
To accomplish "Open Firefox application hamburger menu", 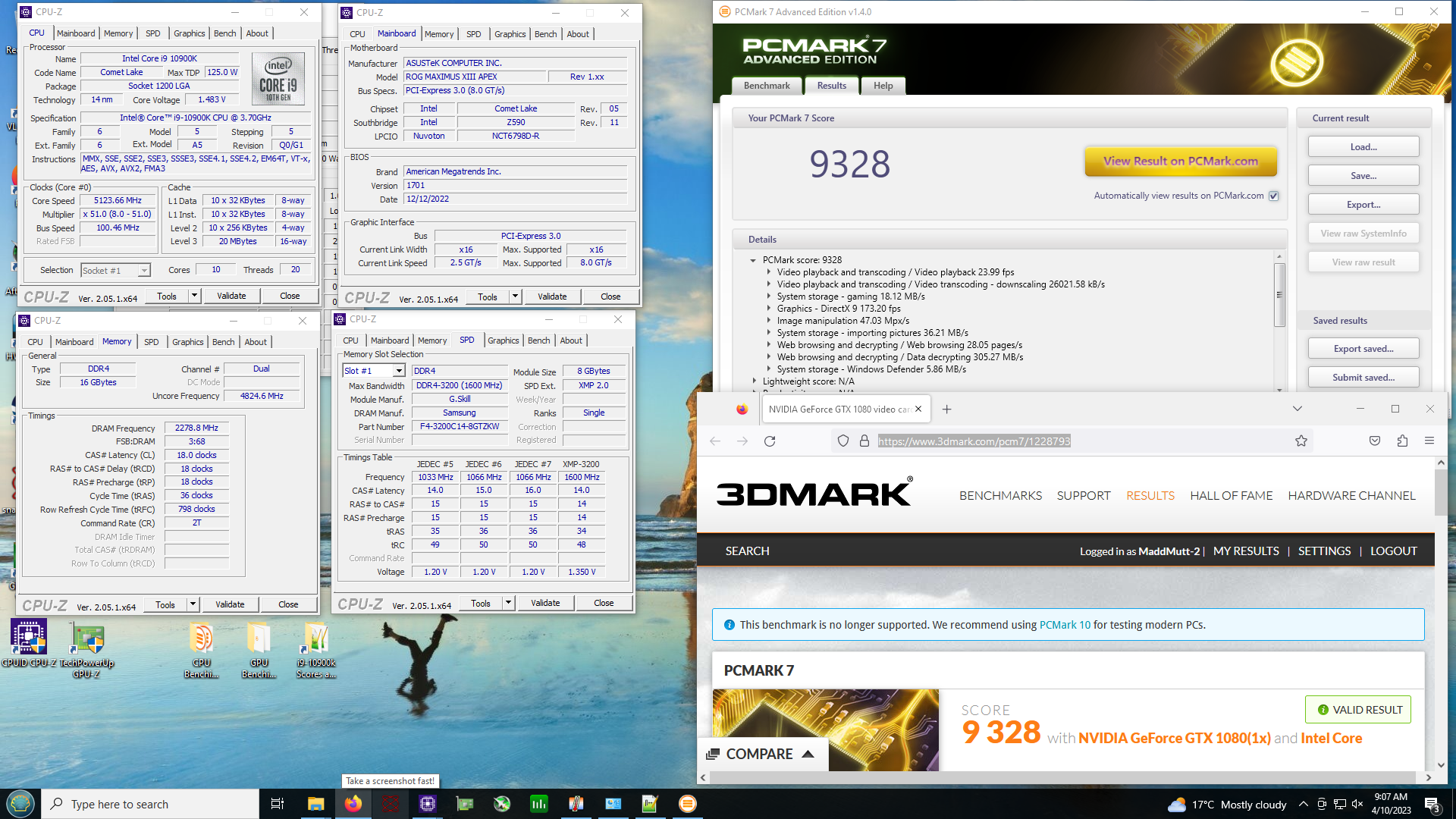I will tap(1429, 441).
